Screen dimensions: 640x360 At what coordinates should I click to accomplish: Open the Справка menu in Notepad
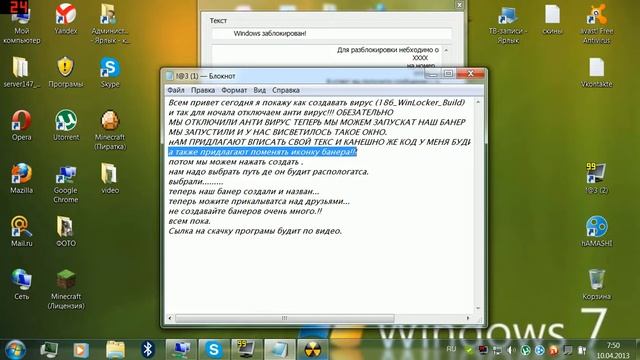(x=286, y=90)
